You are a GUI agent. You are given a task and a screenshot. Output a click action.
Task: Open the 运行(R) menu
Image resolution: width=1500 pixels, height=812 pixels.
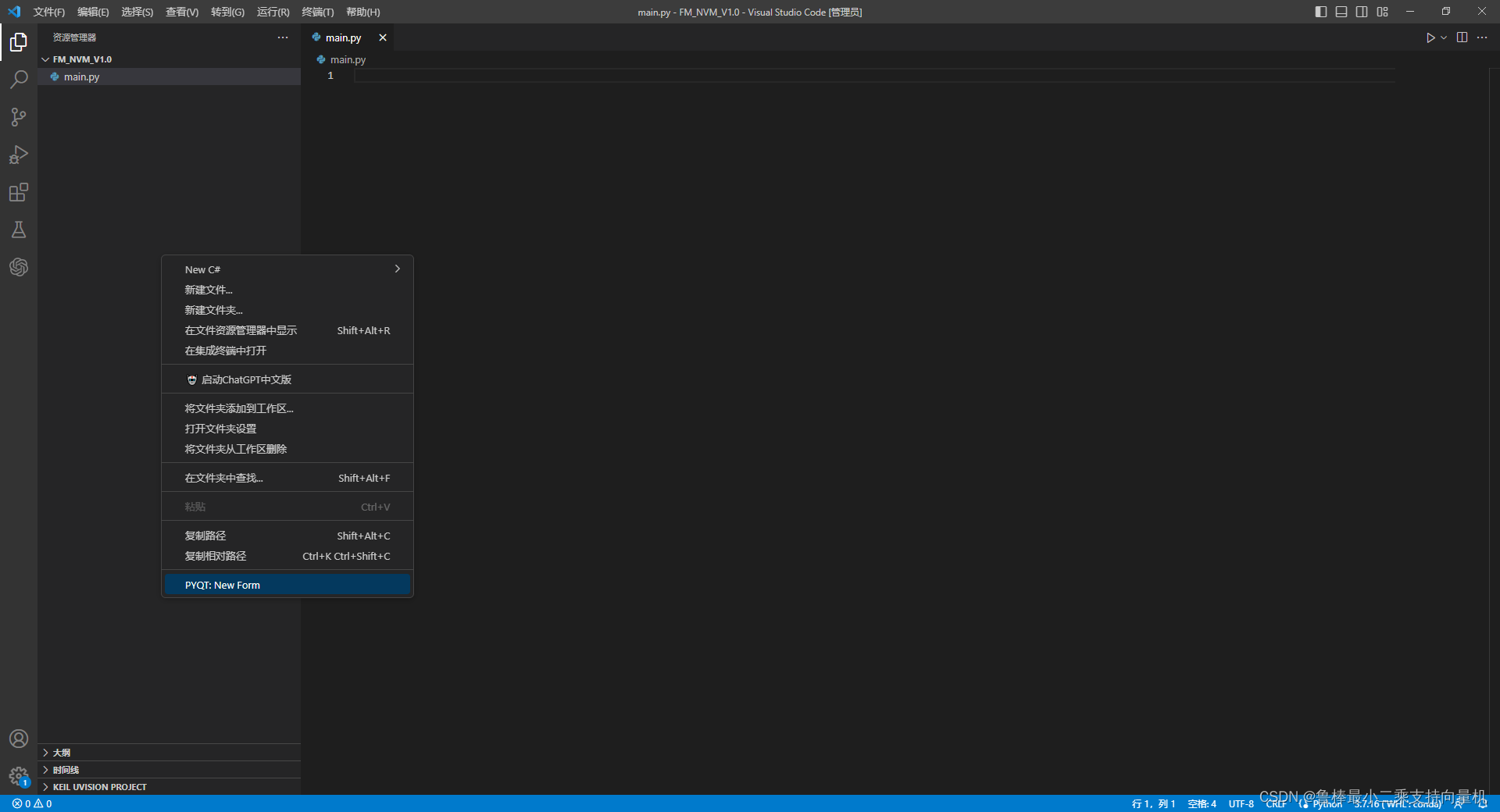[273, 12]
